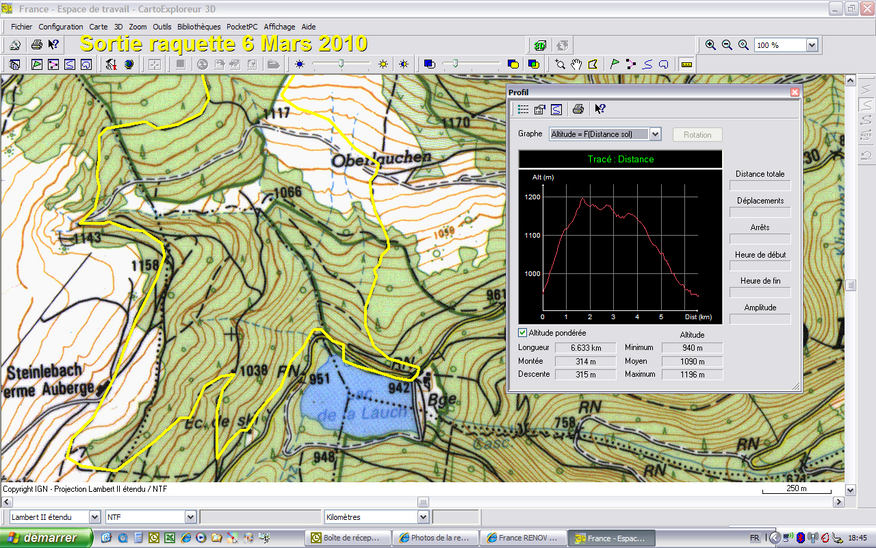Open the Aide menu
The width and height of the screenshot is (876, 548).
(x=308, y=26)
